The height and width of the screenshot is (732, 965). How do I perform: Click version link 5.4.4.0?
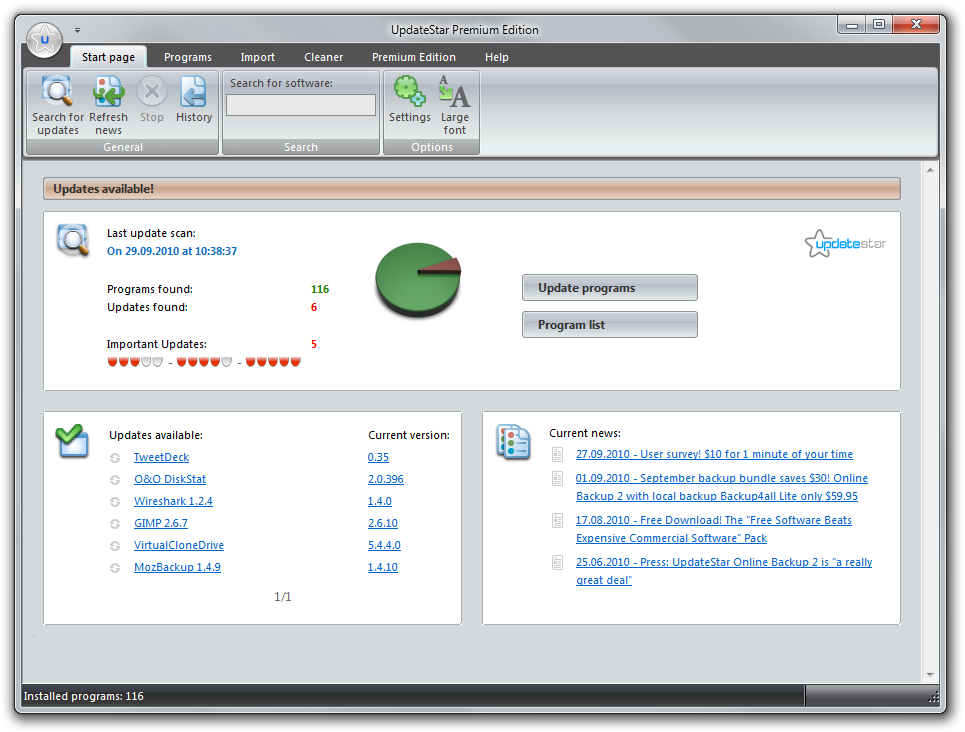pos(384,545)
